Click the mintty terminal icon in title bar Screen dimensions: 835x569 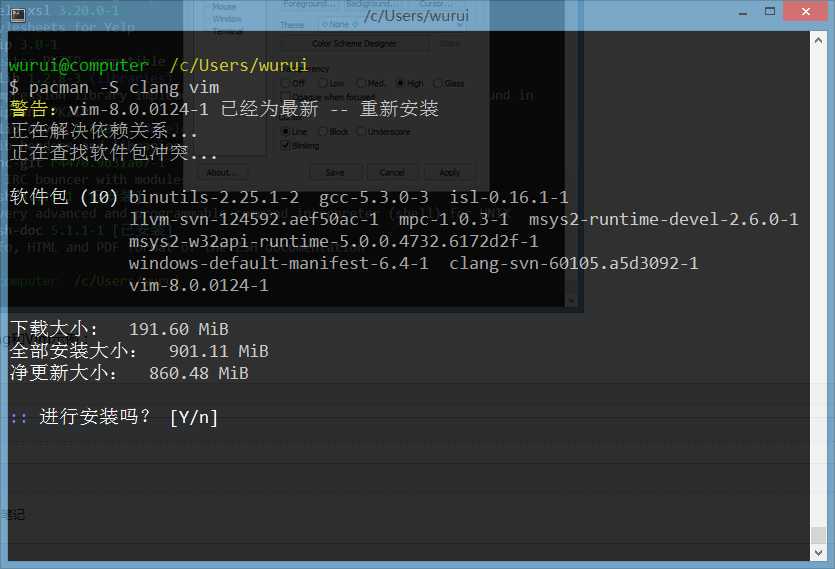18,15
